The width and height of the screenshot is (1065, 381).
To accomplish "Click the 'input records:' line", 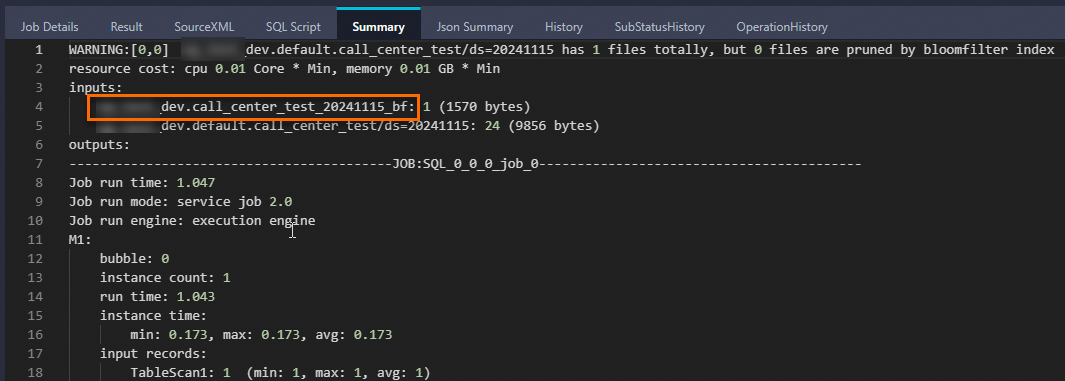I will (x=154, y=354).
